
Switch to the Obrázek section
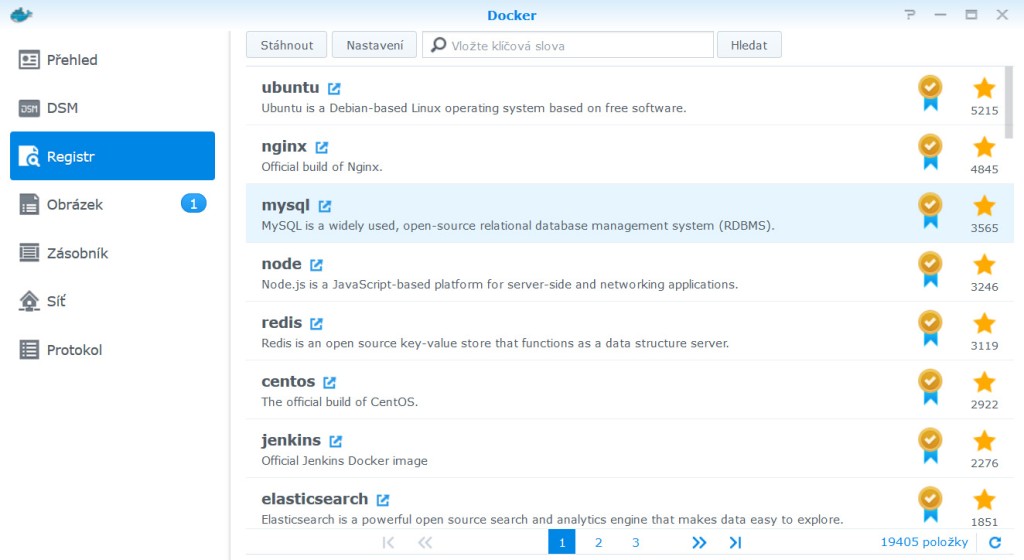pos(112,204)
